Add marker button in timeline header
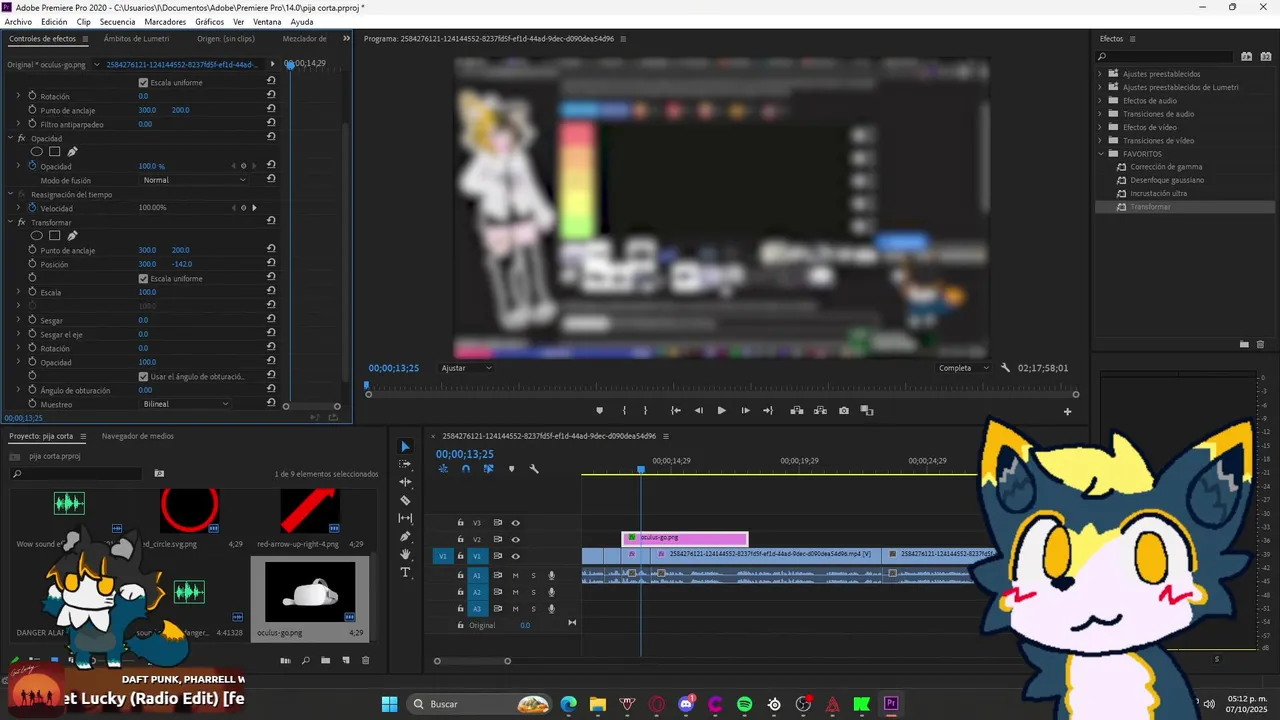The image size is (1280, 720). click(x=511, y=469)
